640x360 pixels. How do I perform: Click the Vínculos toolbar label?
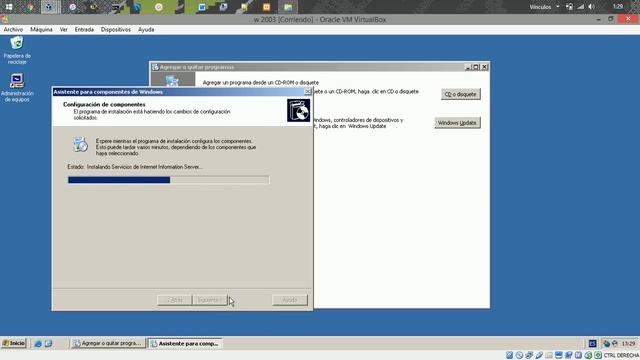pos(540,7)
